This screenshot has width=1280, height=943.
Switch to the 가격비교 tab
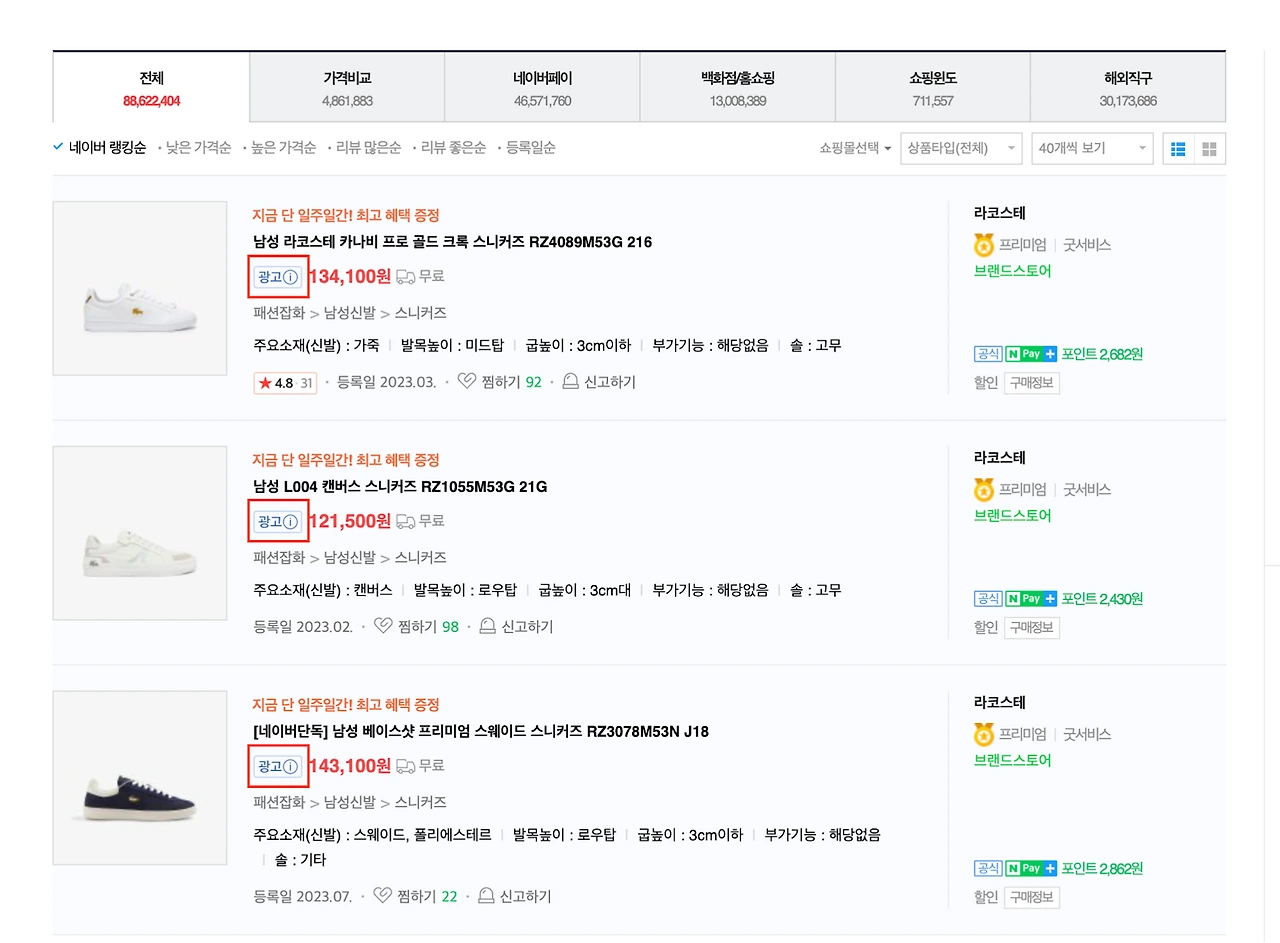(x=347, y=88)
